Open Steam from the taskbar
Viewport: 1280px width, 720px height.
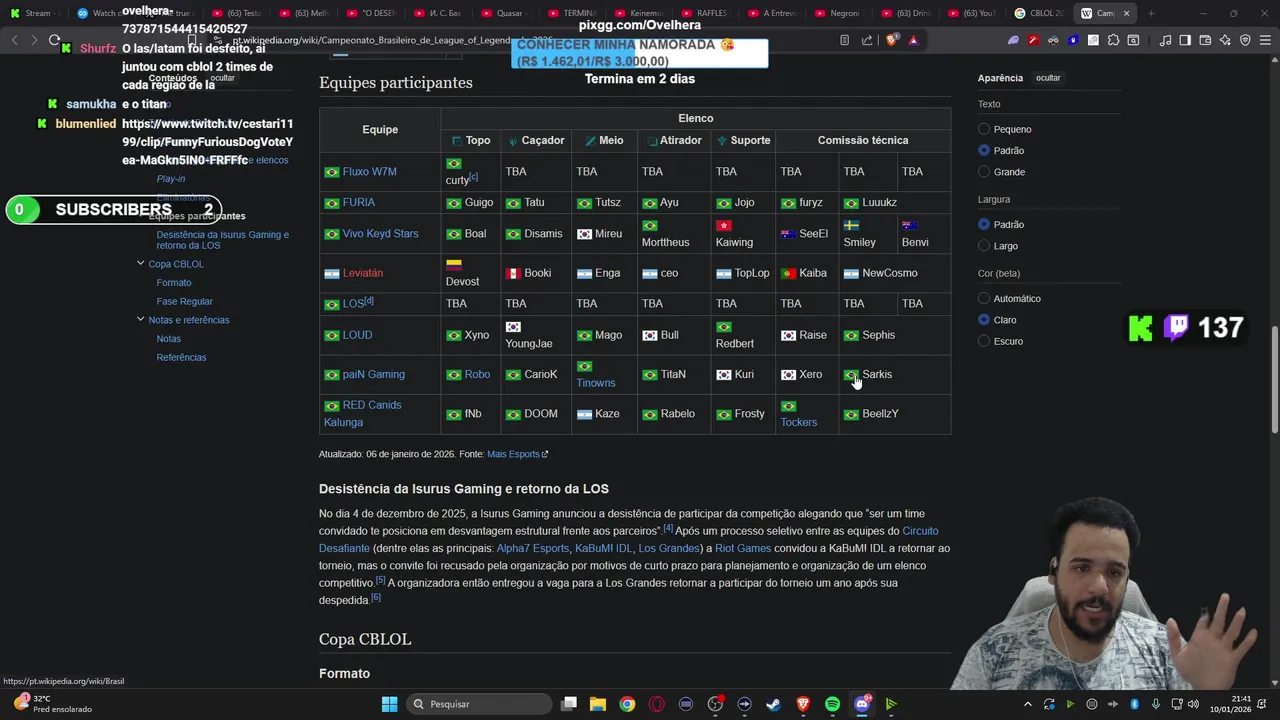(773, 704)
